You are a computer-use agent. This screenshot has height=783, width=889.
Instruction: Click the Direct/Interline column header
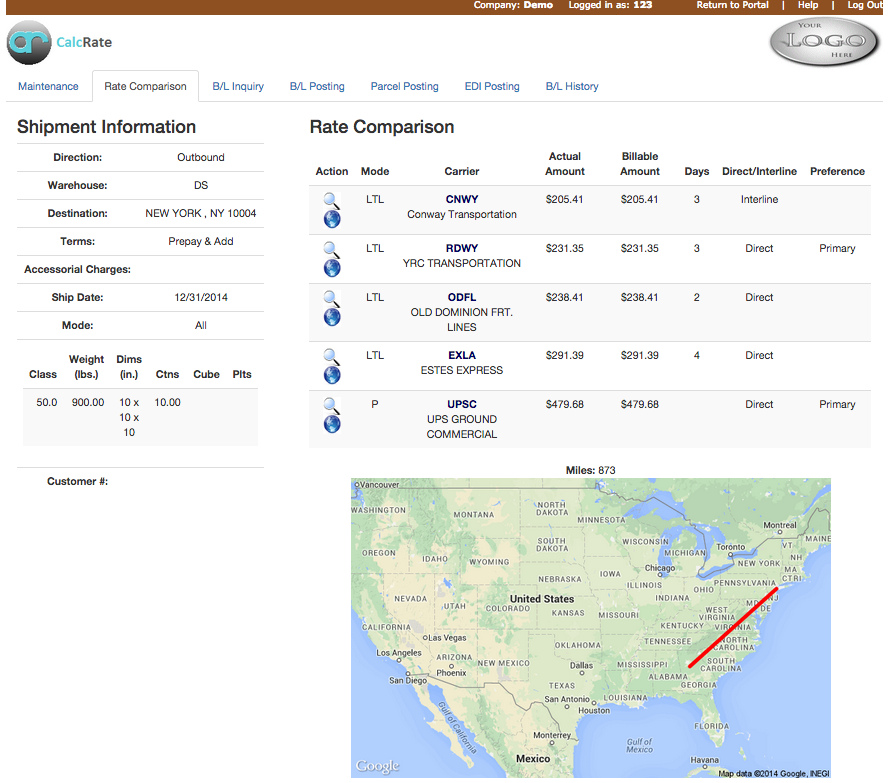click(x=759, y=171)
